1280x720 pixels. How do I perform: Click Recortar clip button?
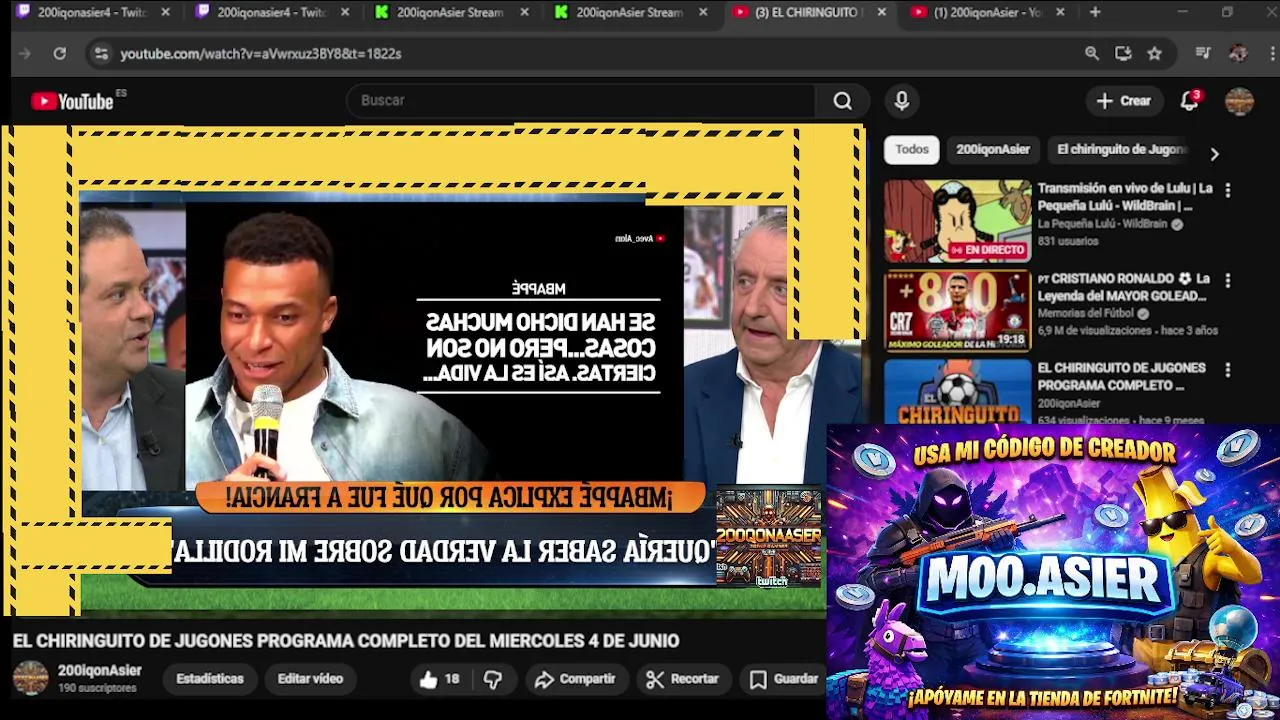(683, 679)
